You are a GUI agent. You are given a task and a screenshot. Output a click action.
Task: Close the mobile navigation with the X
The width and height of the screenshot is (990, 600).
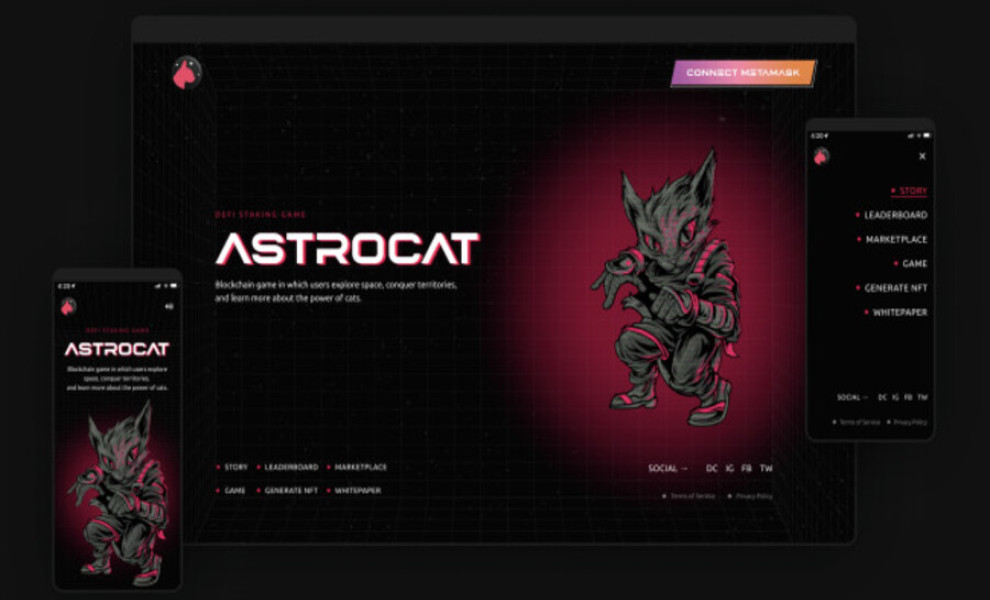pyautogui.click(x=922, y=157)
